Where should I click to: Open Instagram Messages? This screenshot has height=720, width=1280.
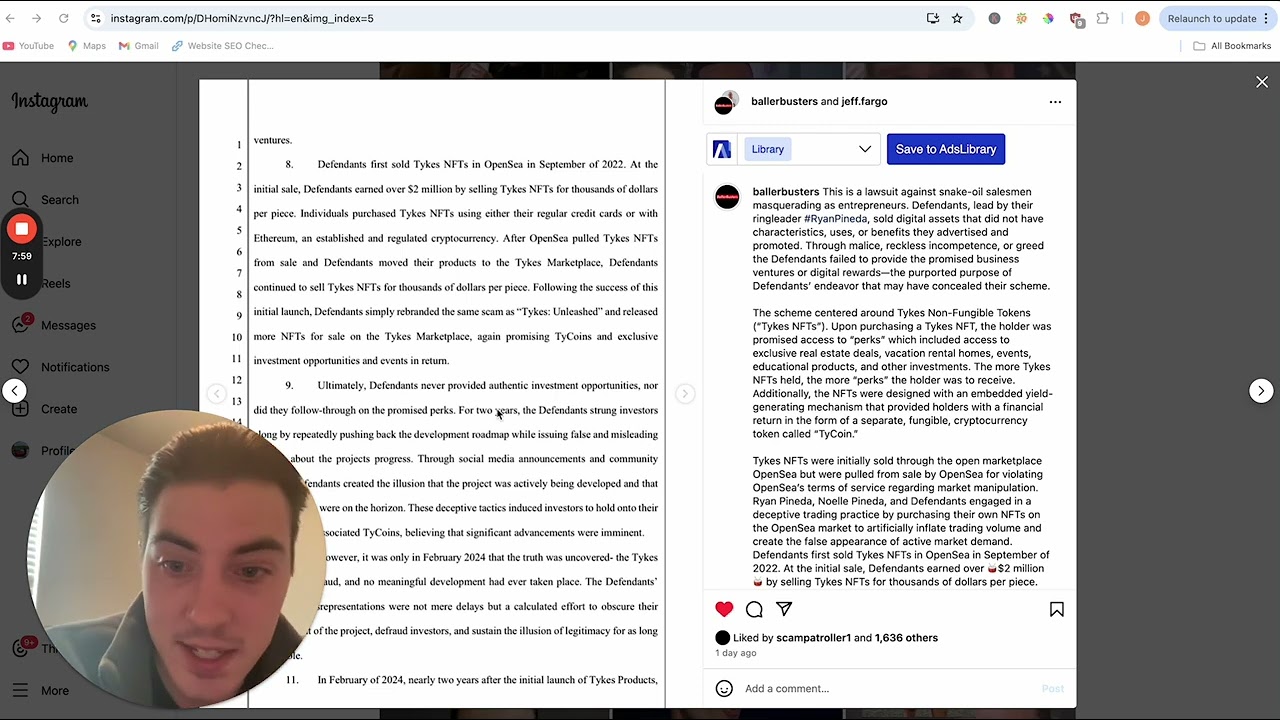pos(55,325)
